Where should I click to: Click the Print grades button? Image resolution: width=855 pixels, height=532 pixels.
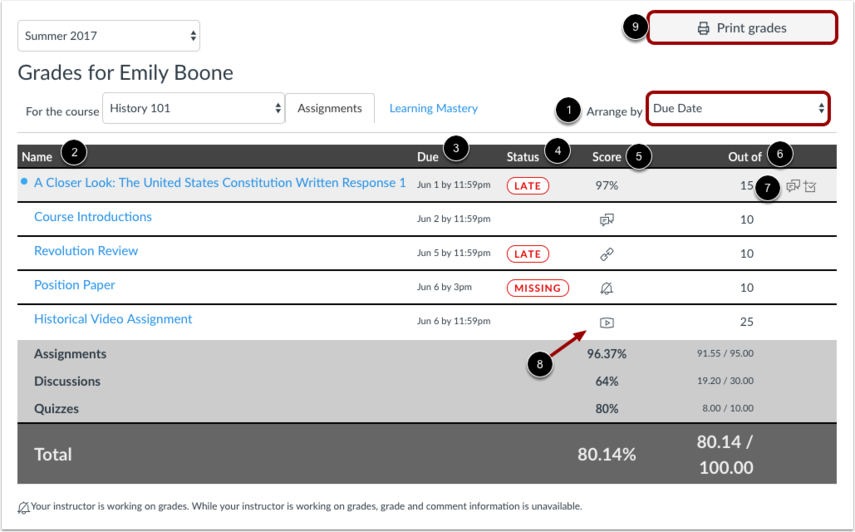[x=742, y=28]
